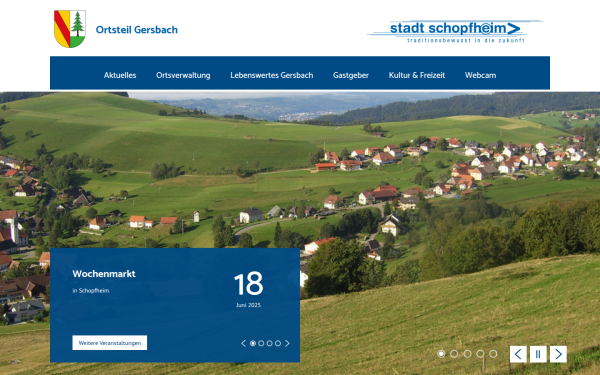Open the Webcam menu item
The image size is (600, 375).
481,75
